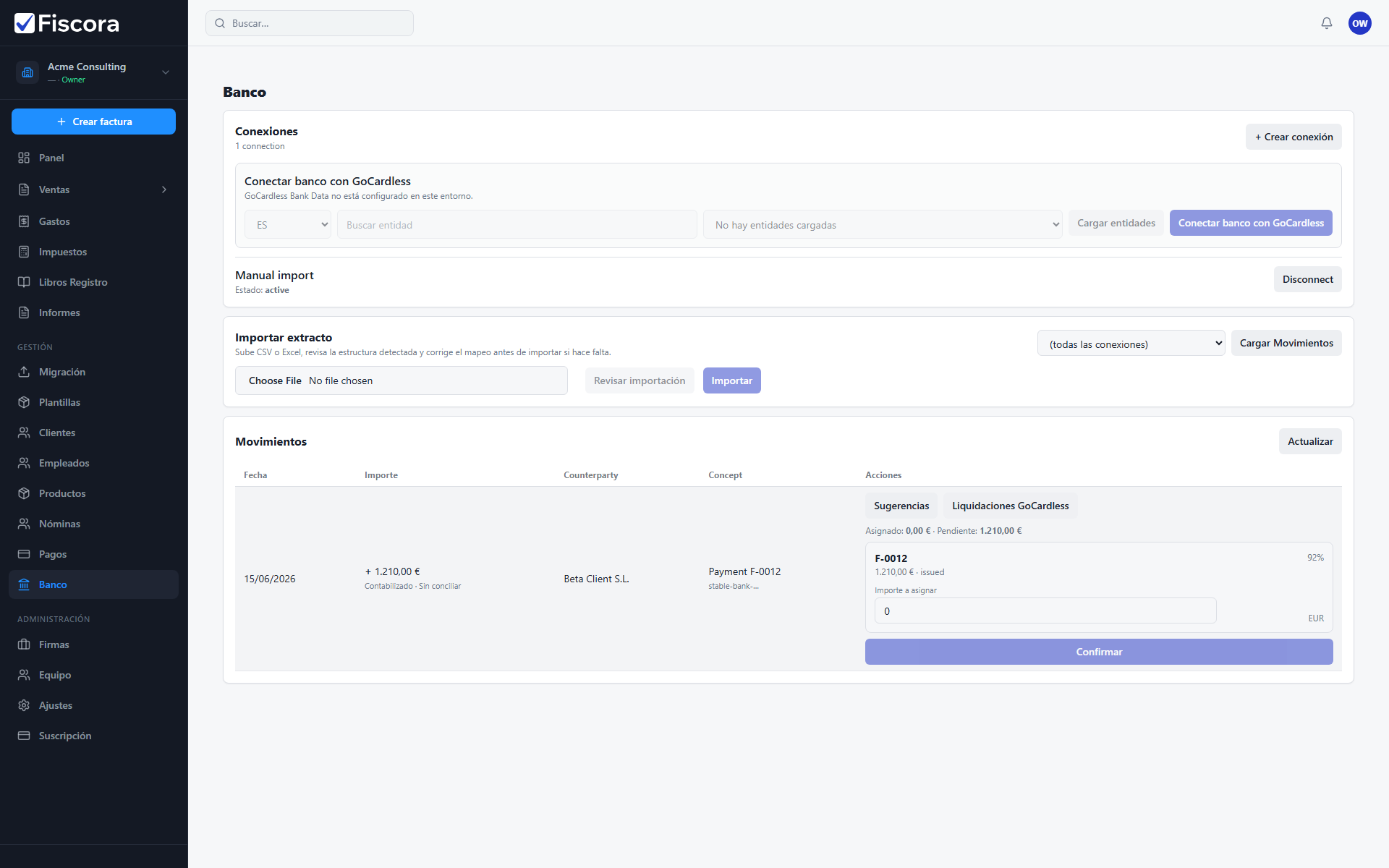The width and height of the screenshot is (1389, 868).
Task: Click the Gastos receipt icon
Action: [24, 221]
